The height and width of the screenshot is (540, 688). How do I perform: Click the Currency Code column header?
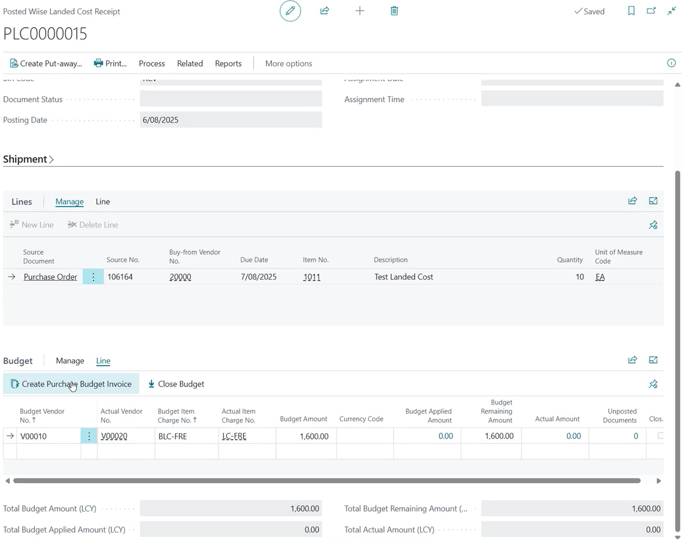[361, 419]
